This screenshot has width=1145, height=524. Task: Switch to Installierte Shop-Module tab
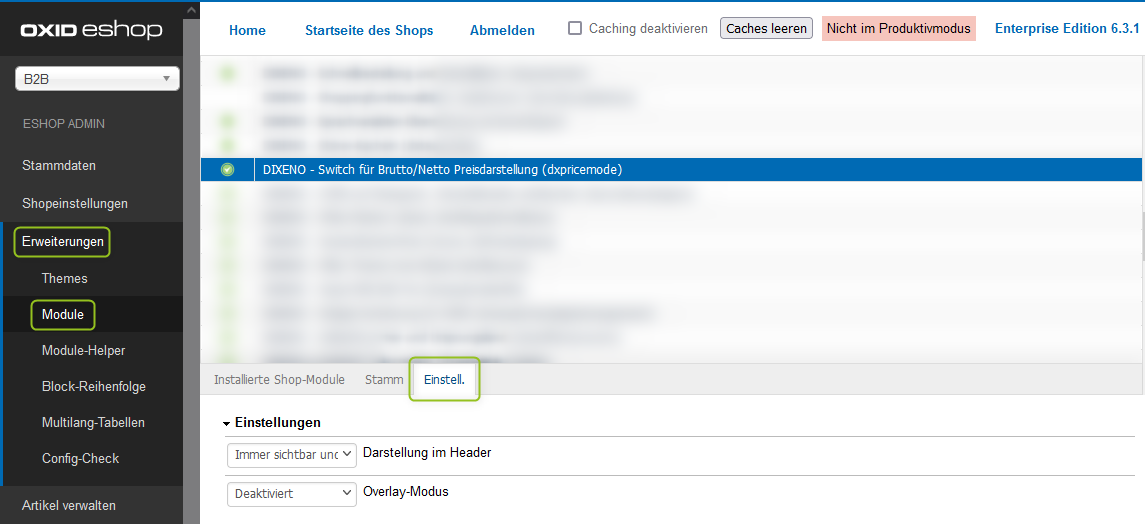coord(279,379)
